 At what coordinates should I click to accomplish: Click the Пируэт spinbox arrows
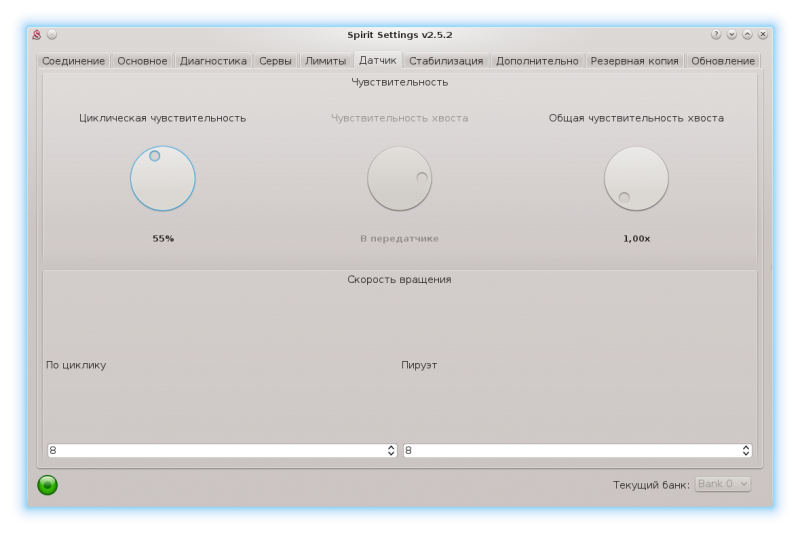tap(746, 451)
